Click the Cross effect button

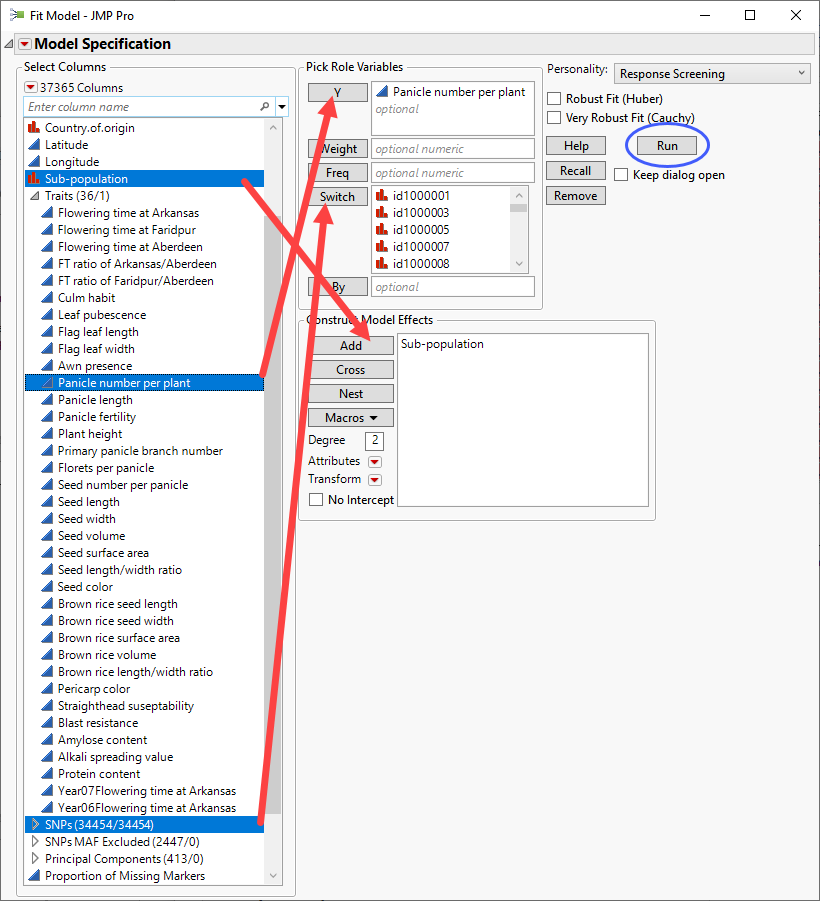click(x=351, y=369)
